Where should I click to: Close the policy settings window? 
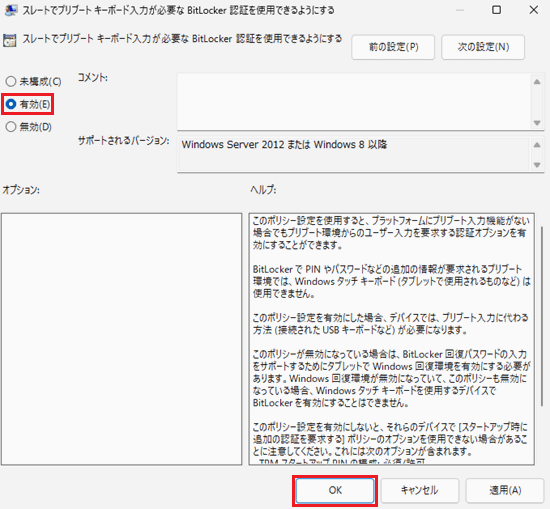[534, 10]
